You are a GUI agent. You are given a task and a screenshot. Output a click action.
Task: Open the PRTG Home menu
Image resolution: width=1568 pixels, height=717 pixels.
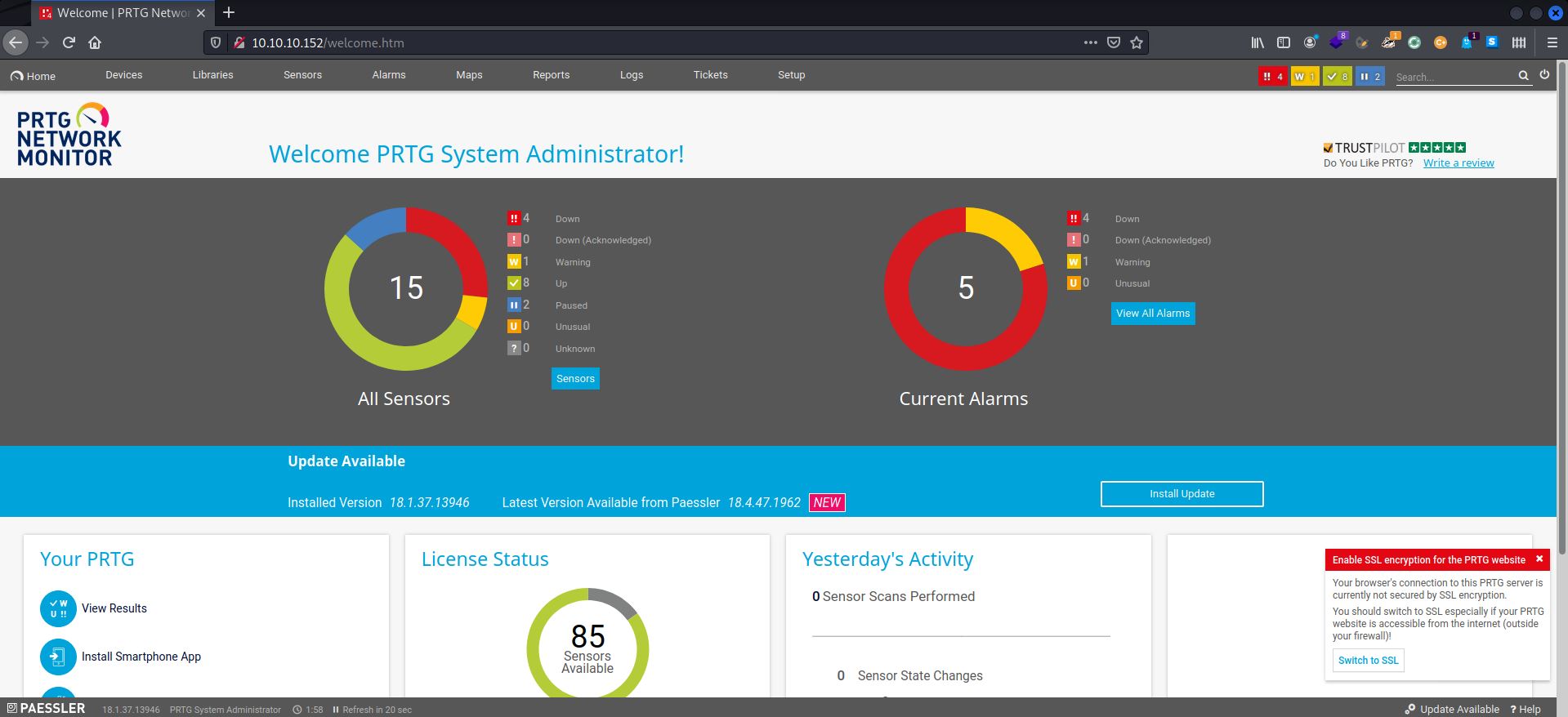click(x=34, y=76)
